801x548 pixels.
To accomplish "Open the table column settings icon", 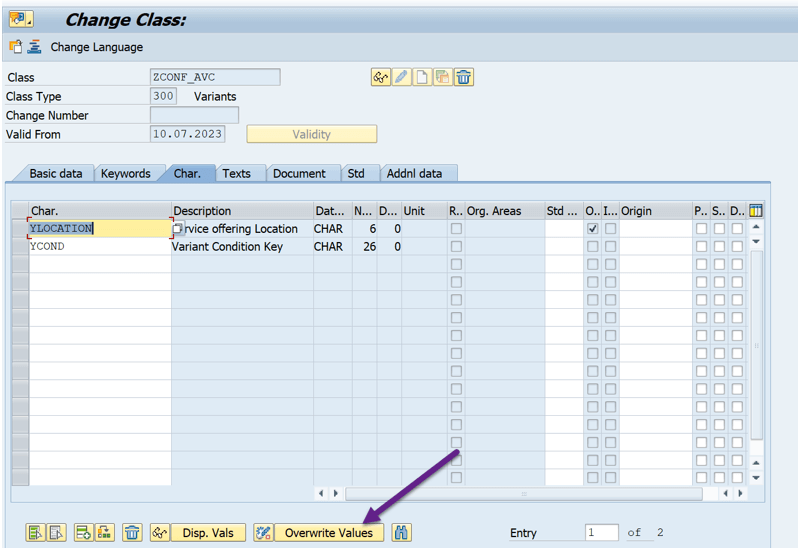I will (x=756, y=210).
